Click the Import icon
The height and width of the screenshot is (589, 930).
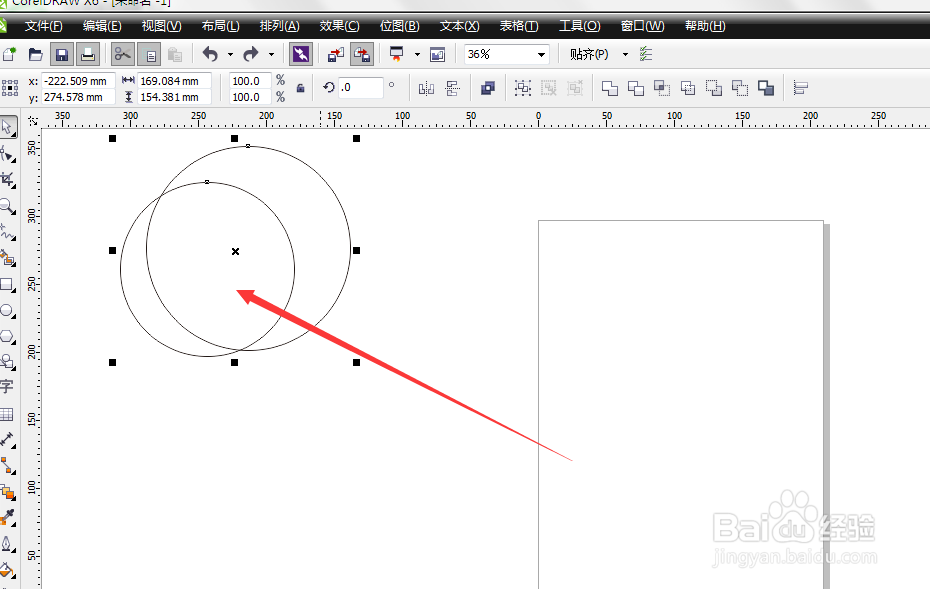point(336,55)
